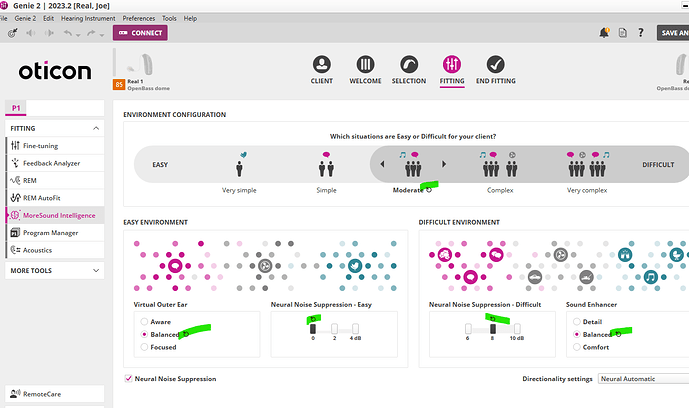Set Difficult noise suppression to 6 dB
The width and height of the screenshot is (689, 408).
tap(468, 329)
